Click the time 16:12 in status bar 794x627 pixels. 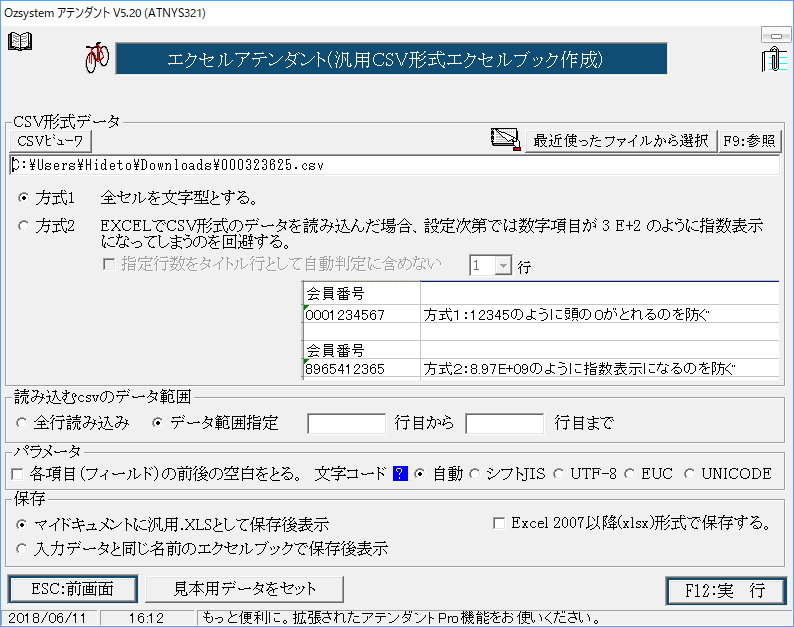click(146, 618)
